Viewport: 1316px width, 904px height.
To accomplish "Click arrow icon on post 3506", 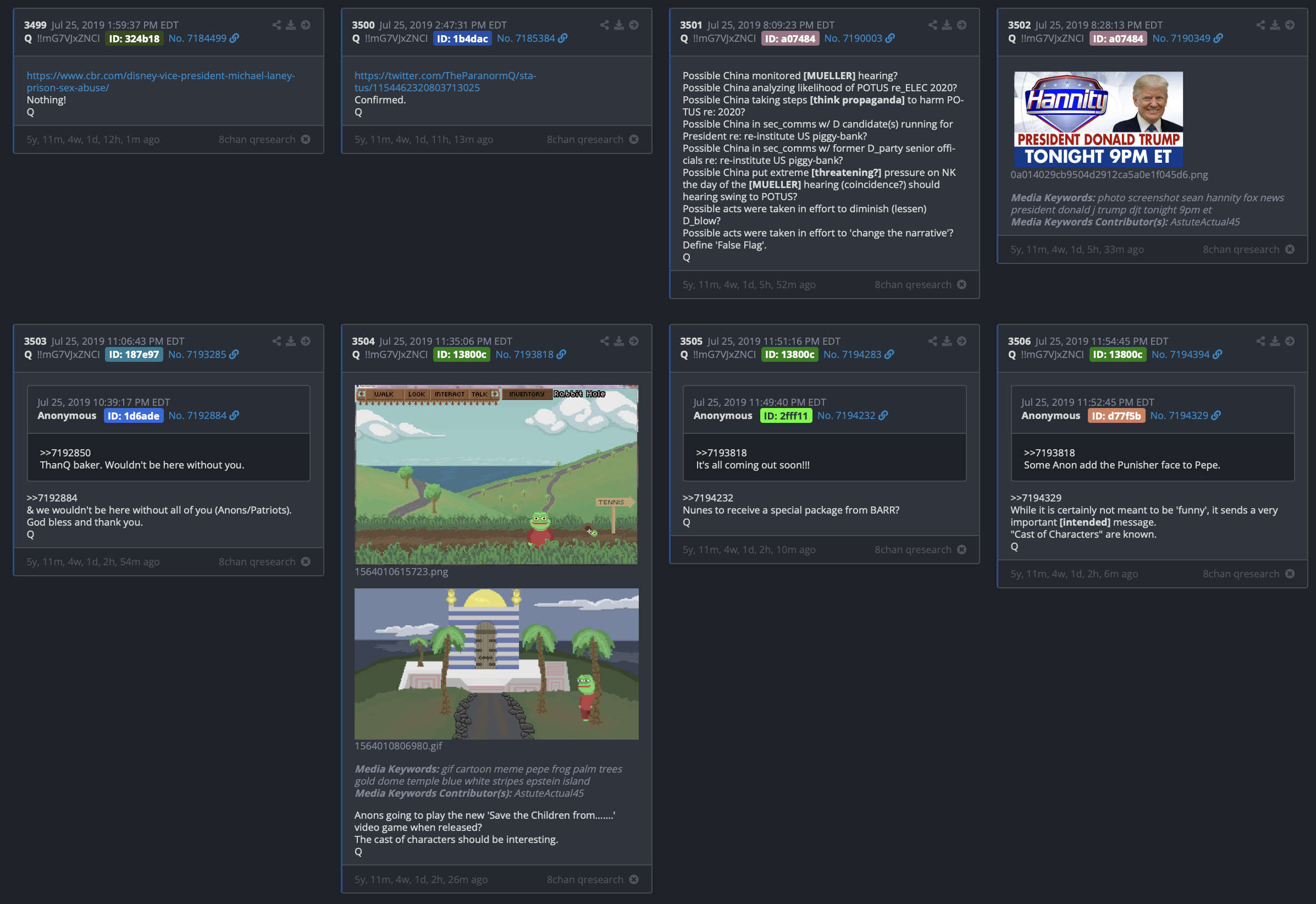I will pos(1290,341).
